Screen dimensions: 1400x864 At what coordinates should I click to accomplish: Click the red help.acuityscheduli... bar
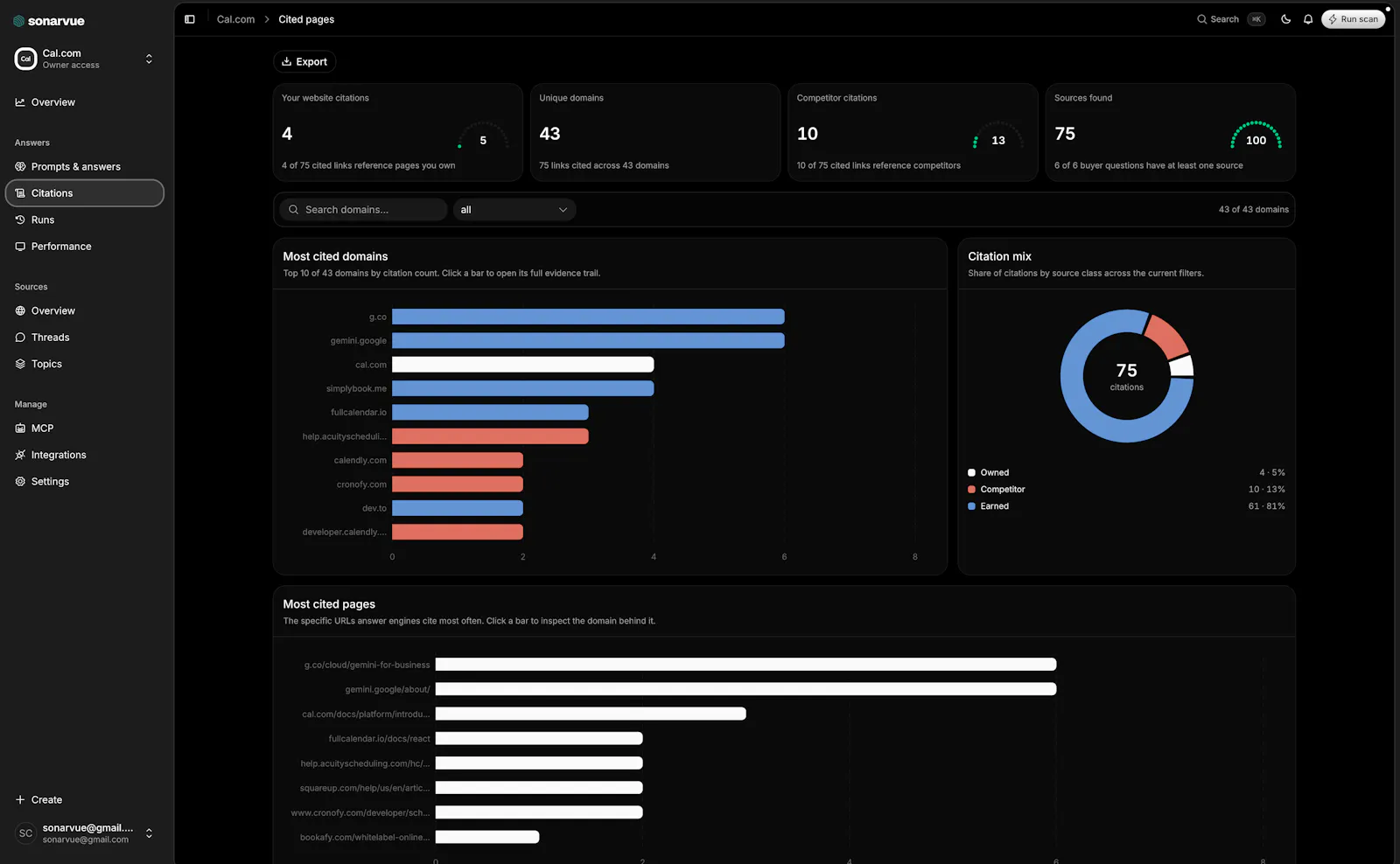490,436
